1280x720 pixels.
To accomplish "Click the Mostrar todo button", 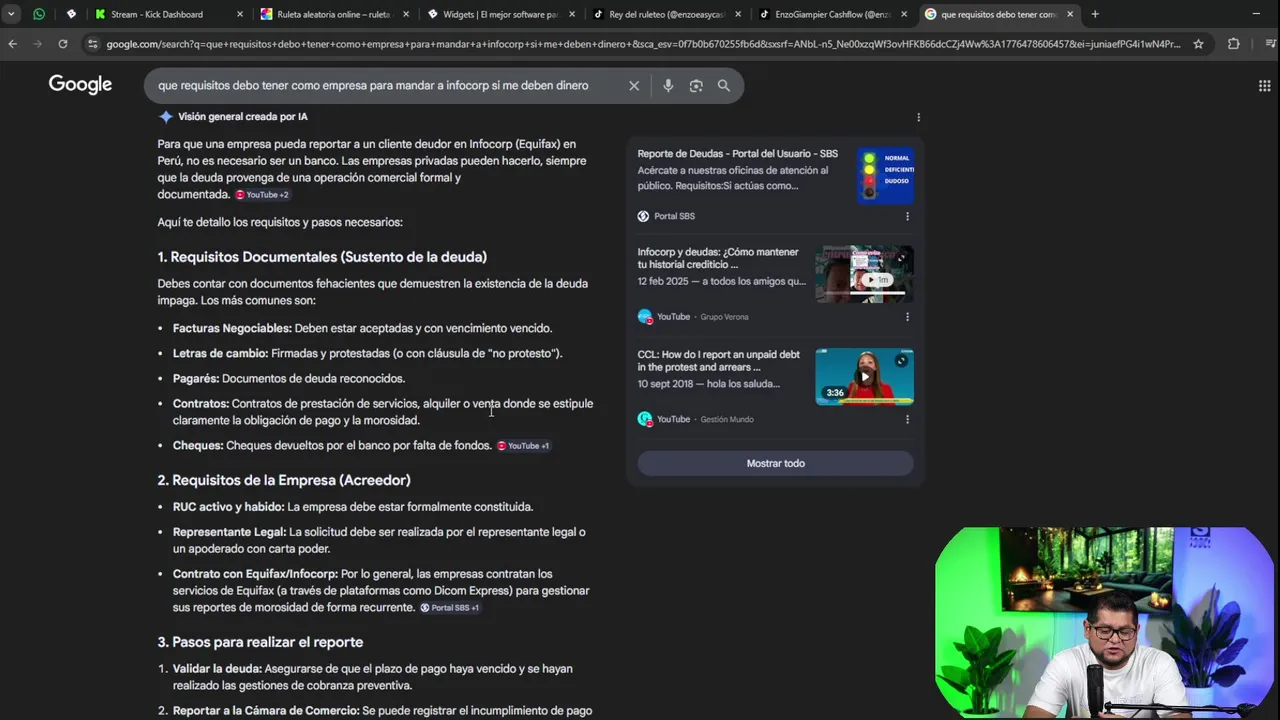I will pyautogui.click(x=776, y=463).
